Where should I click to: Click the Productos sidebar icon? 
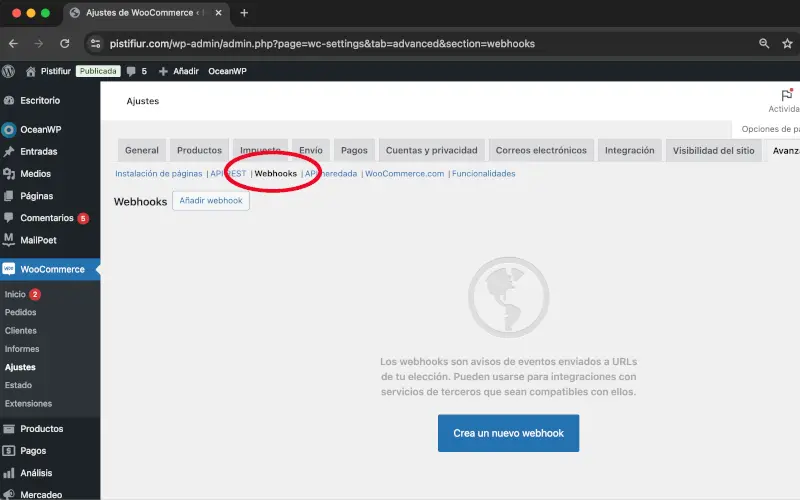[x=9, y=429]
